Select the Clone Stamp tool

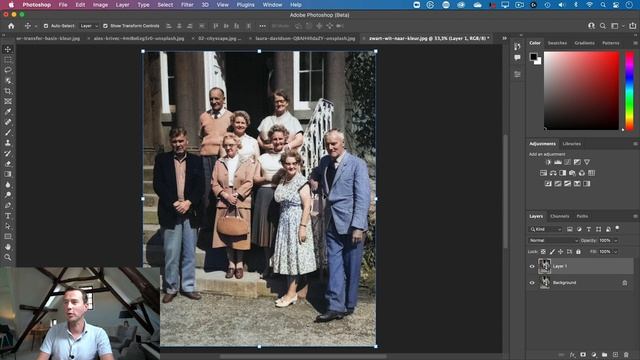8,143
